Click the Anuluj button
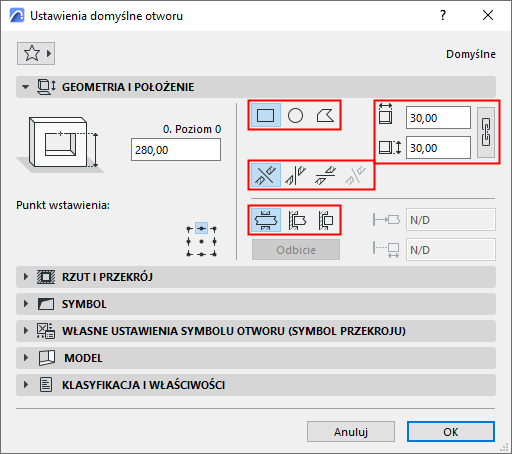The width and height of the screenshot is (512, 454). (x=351, y=432)
